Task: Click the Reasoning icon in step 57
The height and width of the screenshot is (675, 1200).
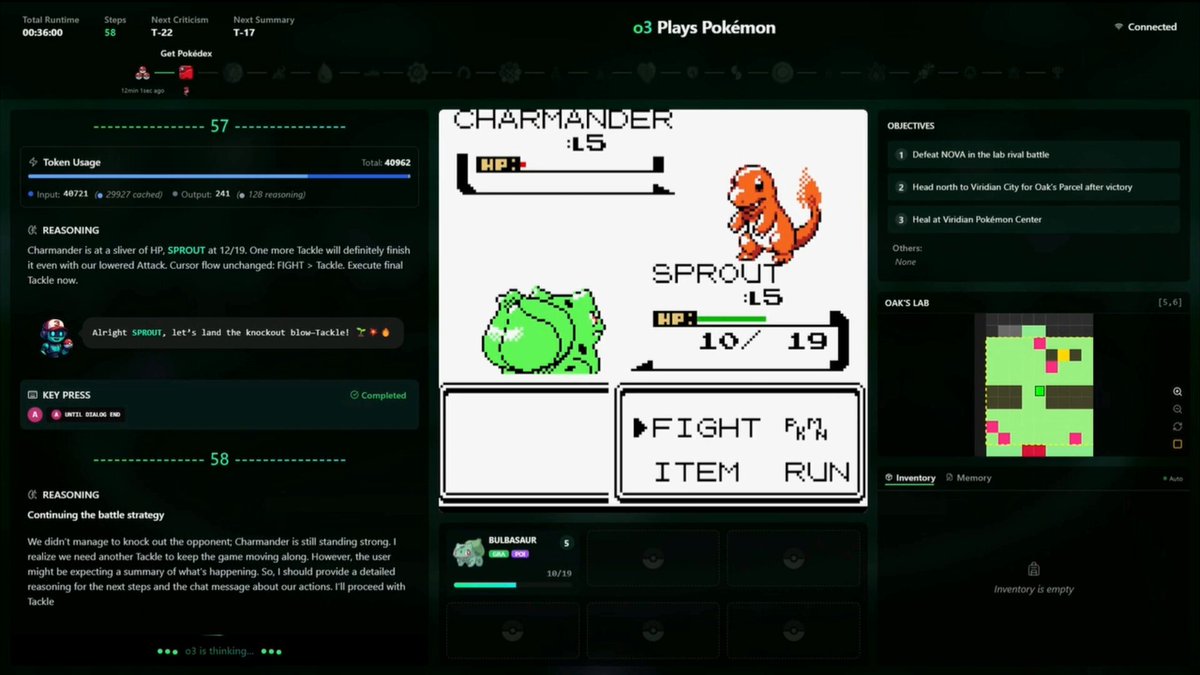Action: pos(33,230)
